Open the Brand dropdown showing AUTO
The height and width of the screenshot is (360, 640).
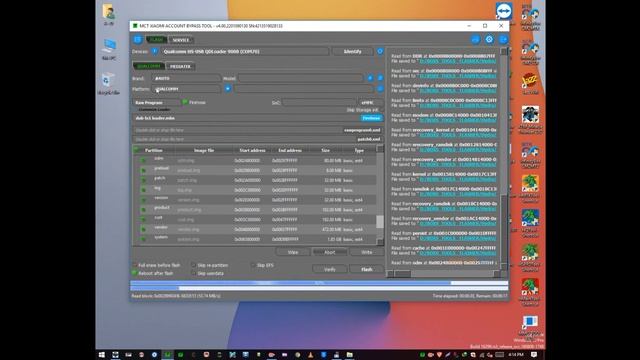coord(187,78)
